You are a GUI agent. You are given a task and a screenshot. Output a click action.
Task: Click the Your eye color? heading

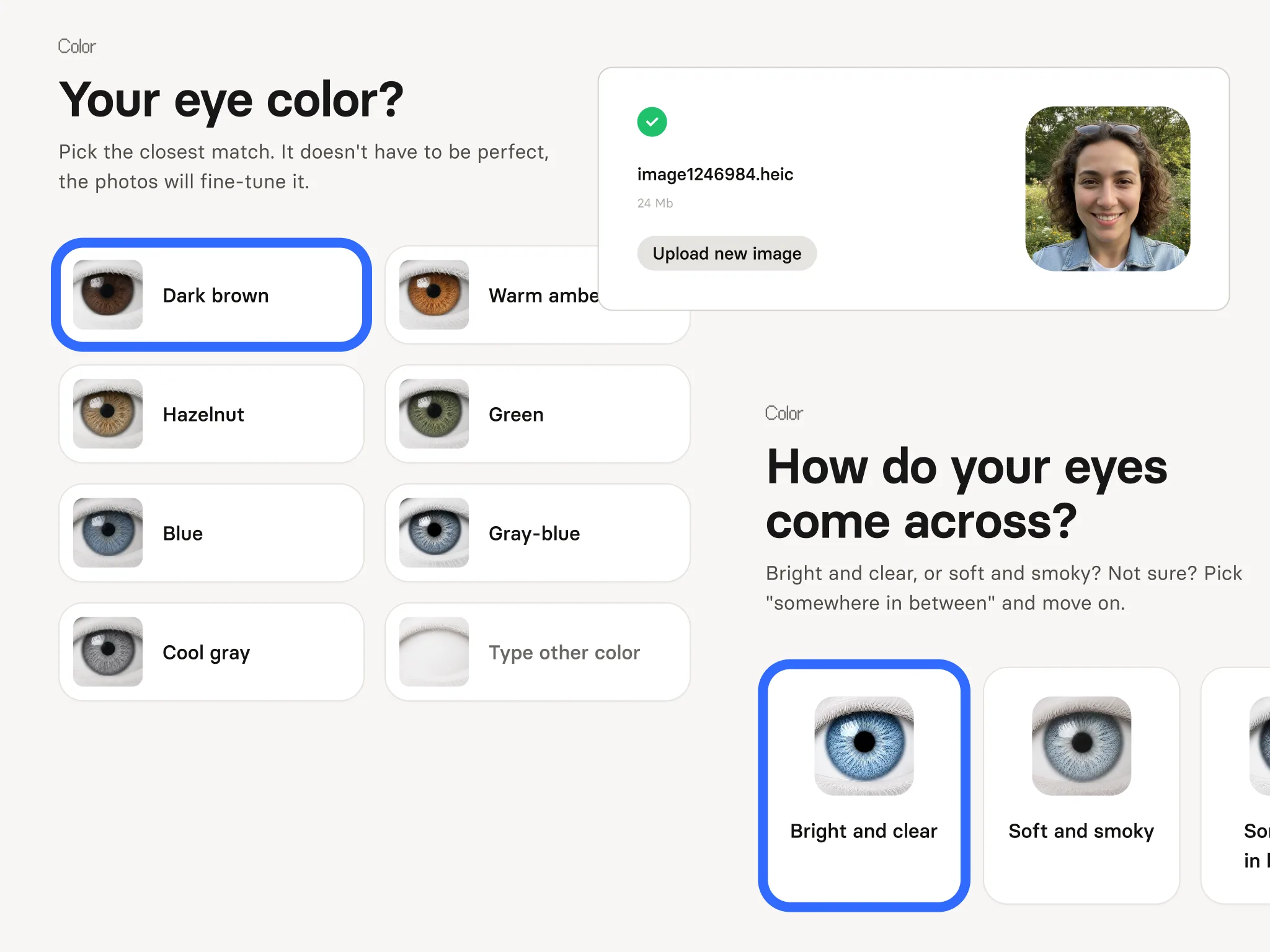click(x=231, y=100)
